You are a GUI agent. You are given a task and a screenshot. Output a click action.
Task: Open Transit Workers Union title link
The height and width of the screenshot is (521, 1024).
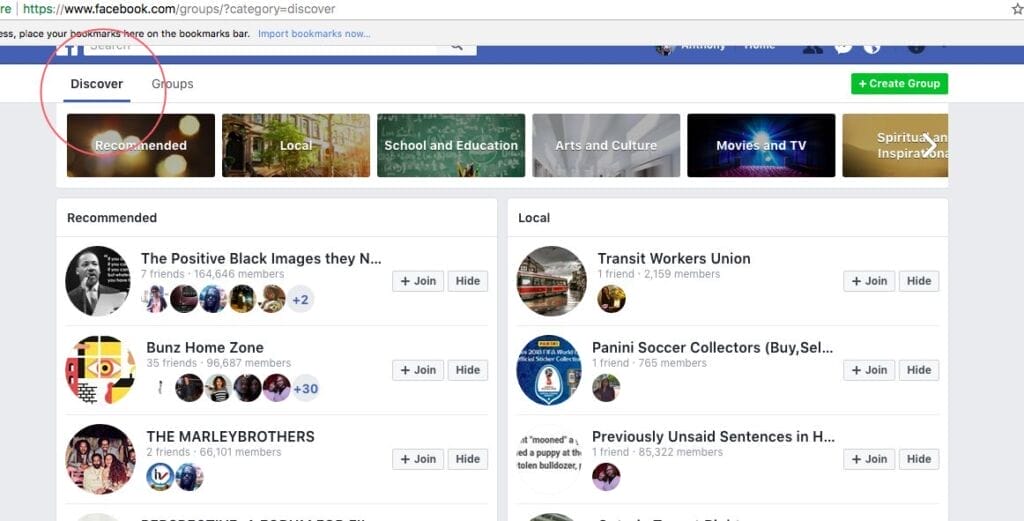coord(674,259)
